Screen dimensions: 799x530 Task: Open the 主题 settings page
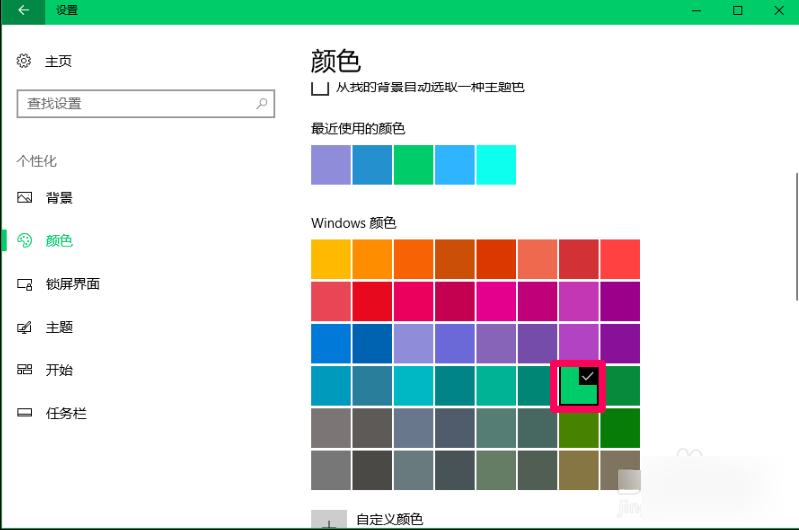(59, 327)
